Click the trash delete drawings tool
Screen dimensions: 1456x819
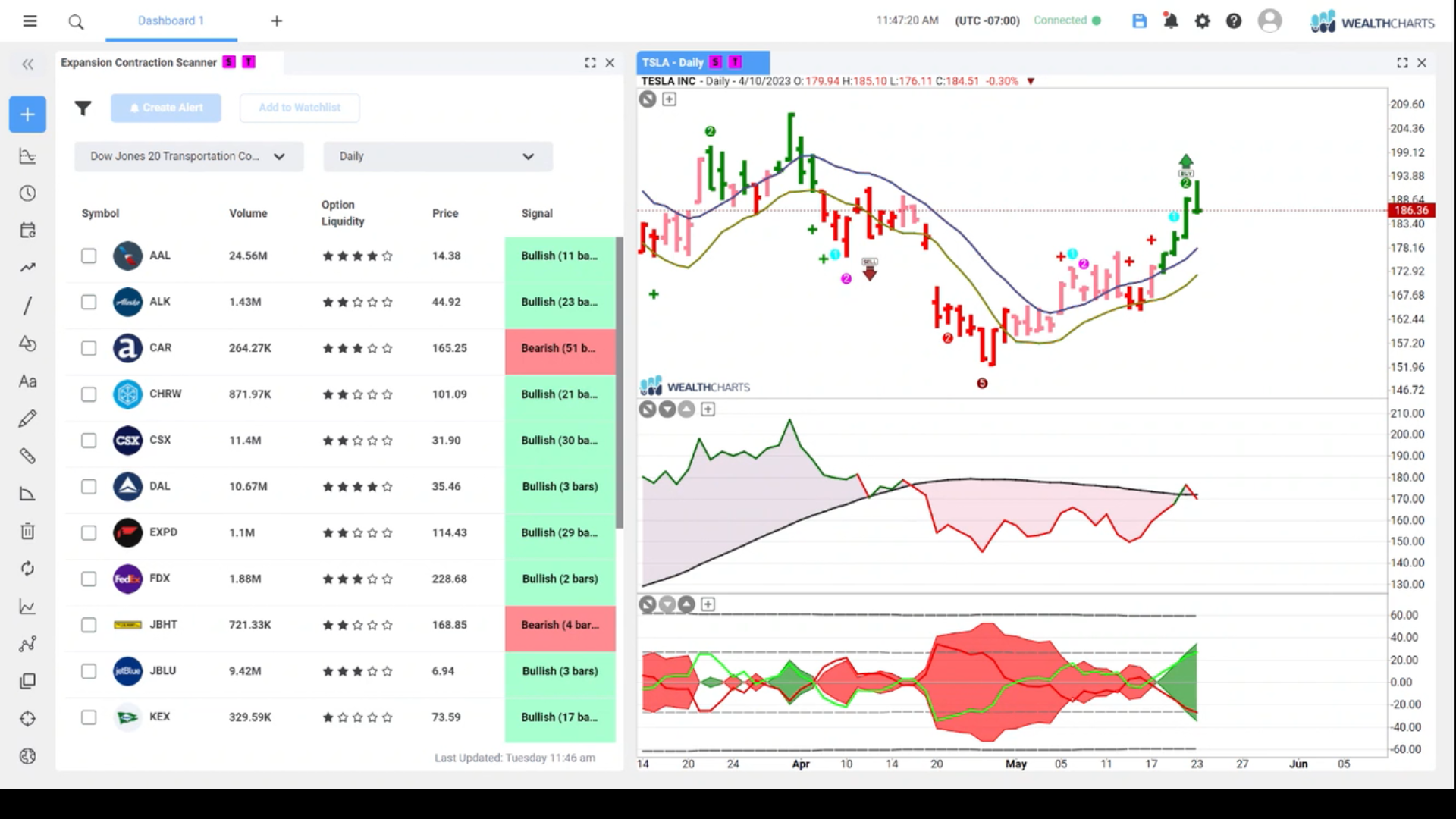coord(28,531)
